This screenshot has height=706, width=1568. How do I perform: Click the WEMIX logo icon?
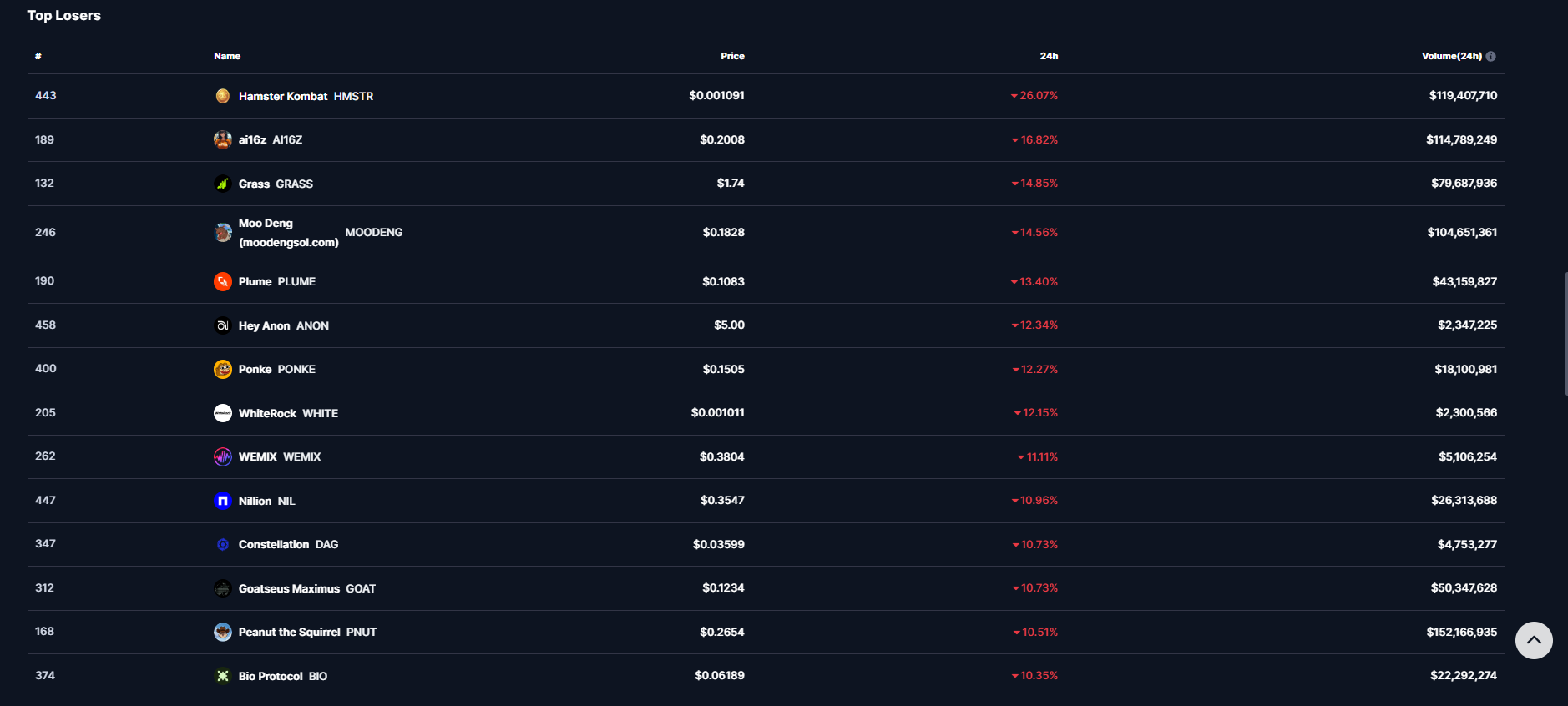click(x=222, y=456)
